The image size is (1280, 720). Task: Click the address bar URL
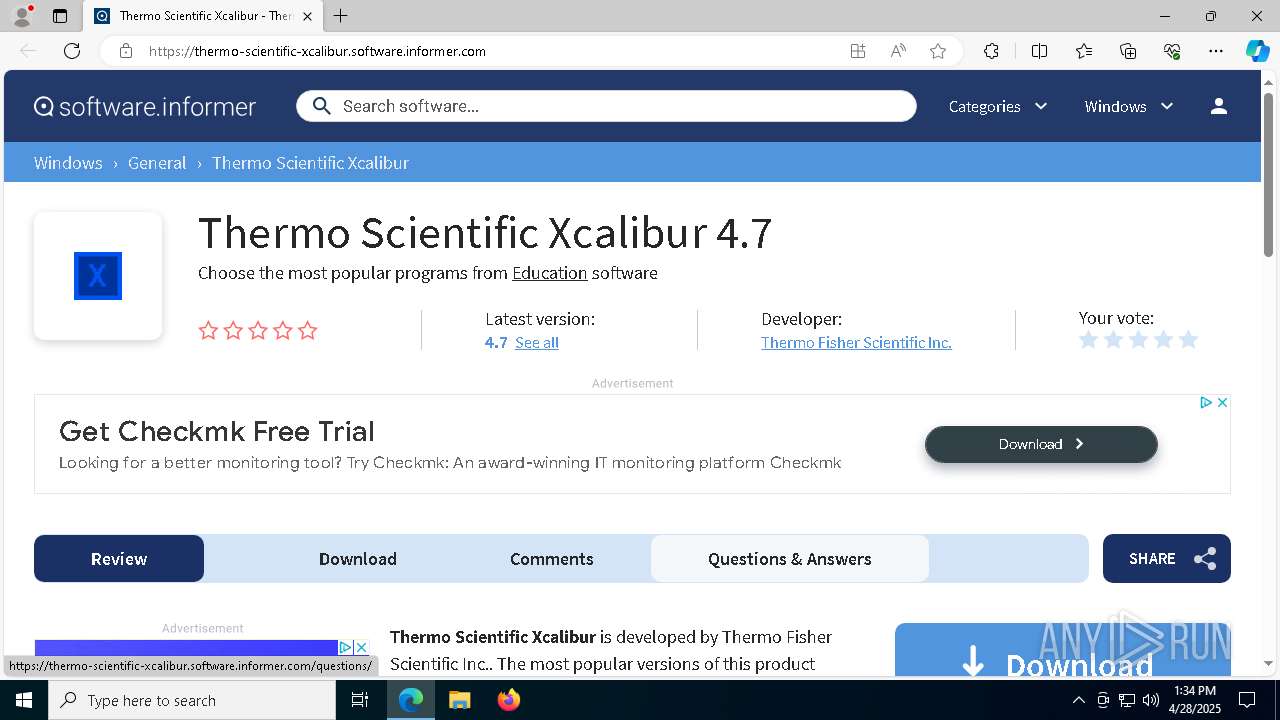317,51
